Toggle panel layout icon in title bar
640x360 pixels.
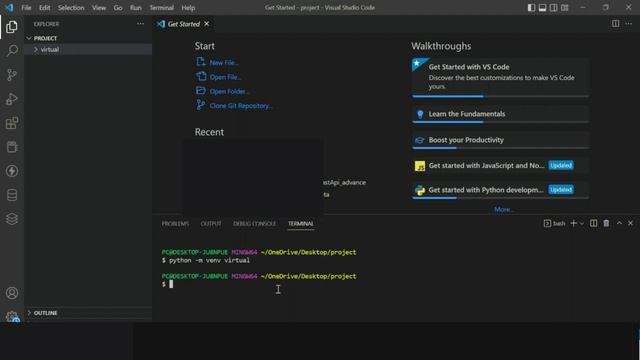[x=542, y=7]
